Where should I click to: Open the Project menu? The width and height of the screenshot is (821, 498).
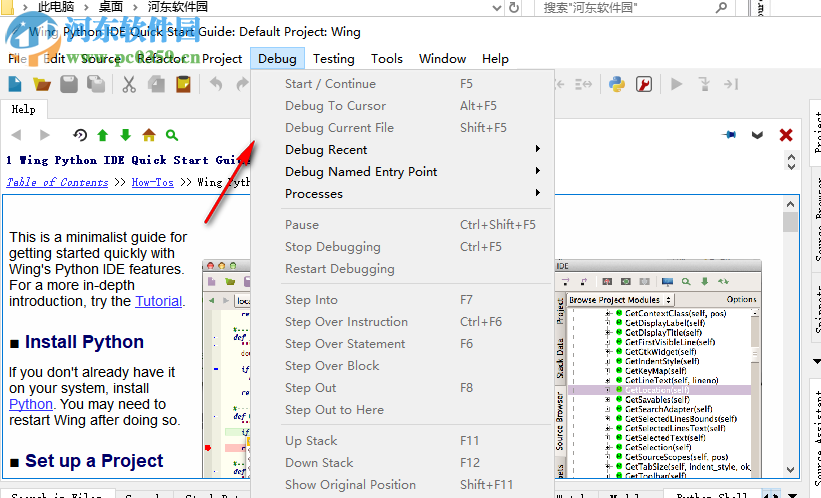point(222,59)
